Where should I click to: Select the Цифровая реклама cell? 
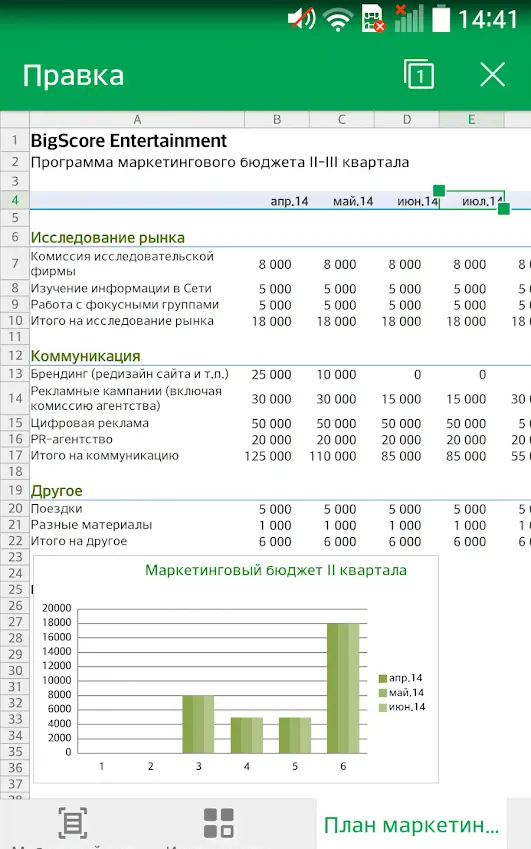coord(89,423)
